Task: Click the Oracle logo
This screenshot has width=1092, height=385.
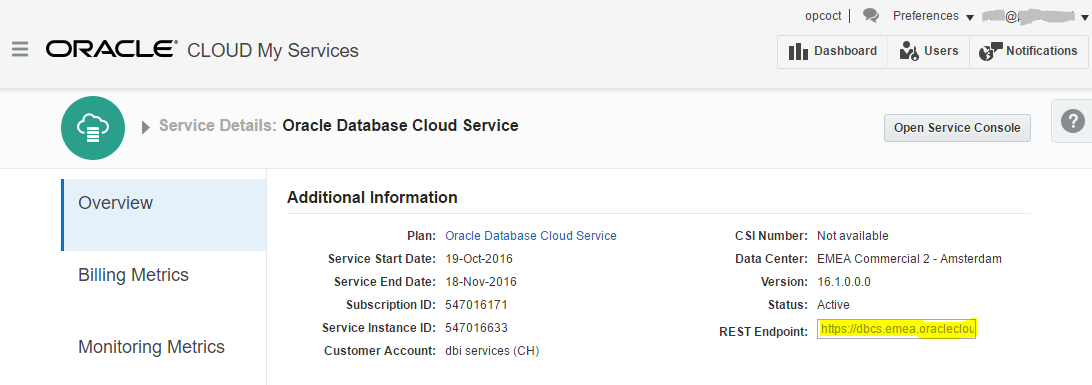Action: tap(111, 49)
